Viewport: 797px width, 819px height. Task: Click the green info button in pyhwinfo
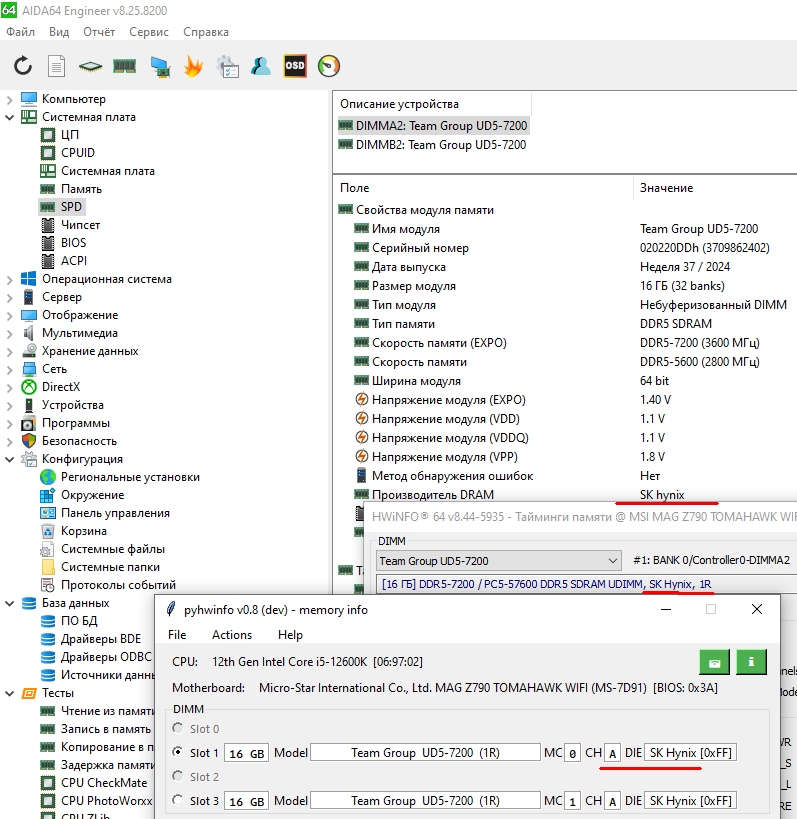[751, 662]
